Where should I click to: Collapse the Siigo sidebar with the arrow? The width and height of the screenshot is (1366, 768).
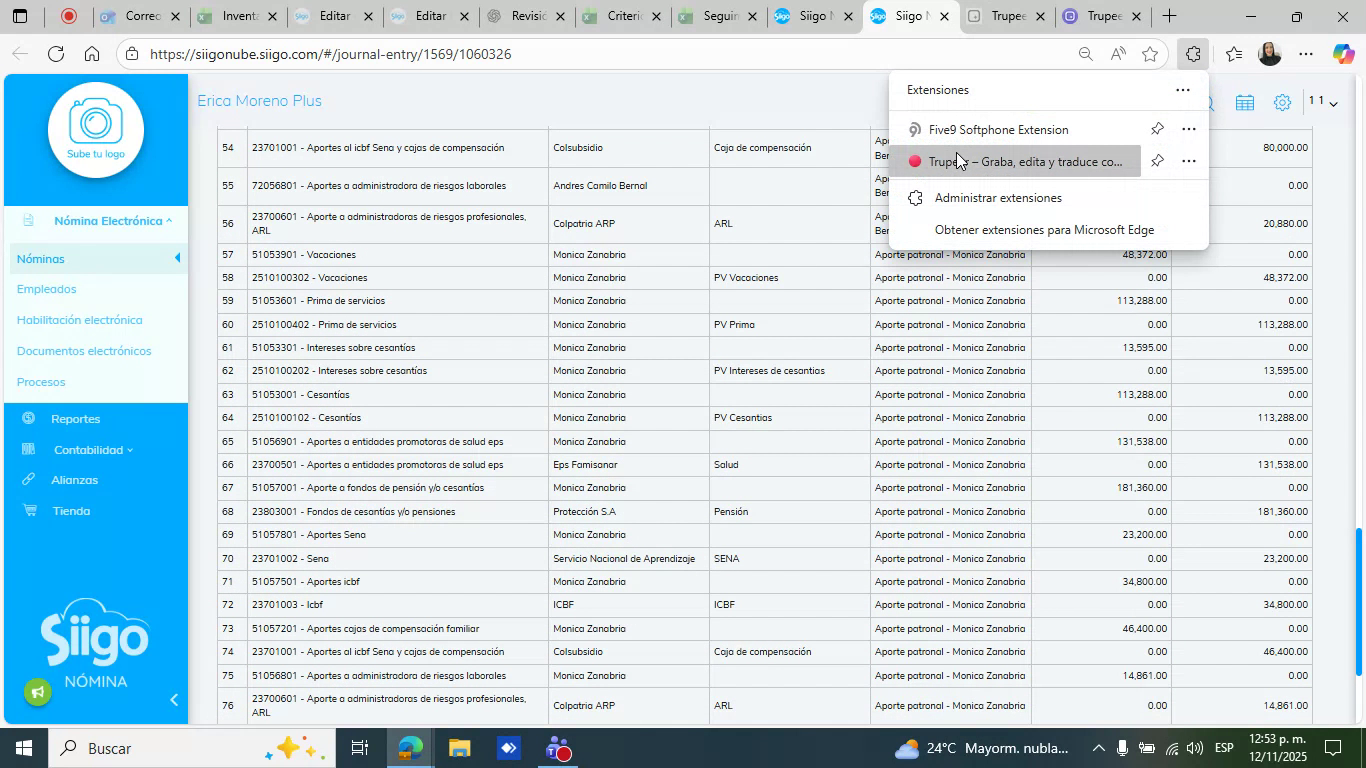click(174, 700)
